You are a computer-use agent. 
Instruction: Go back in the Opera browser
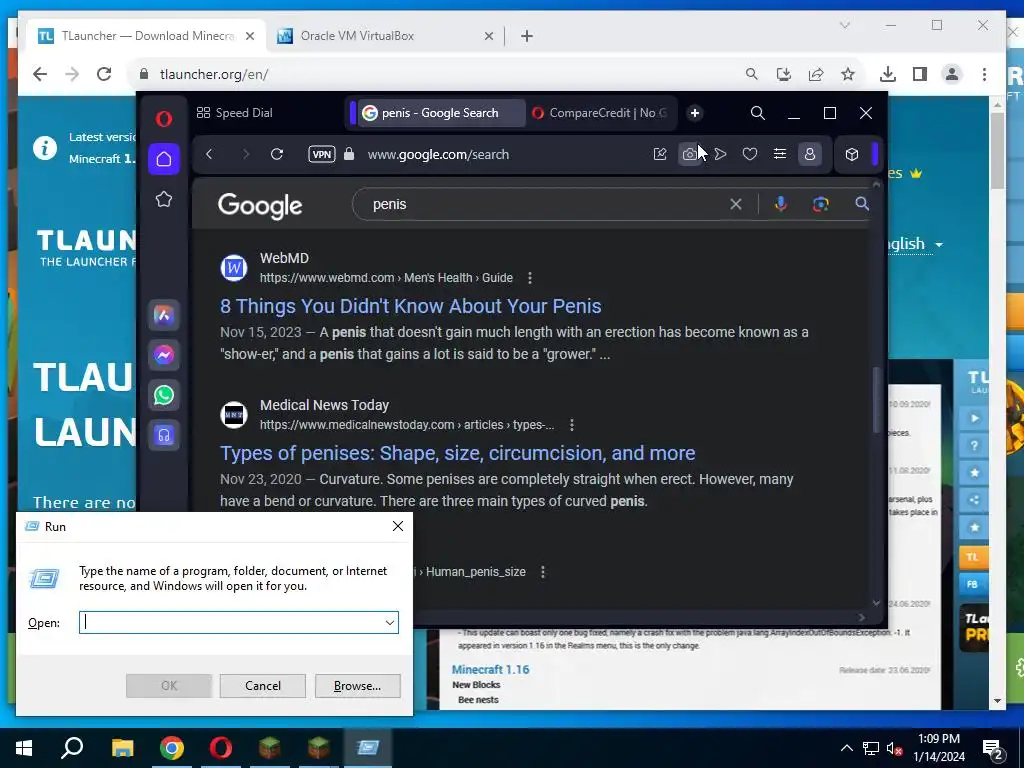coord(209,154)
